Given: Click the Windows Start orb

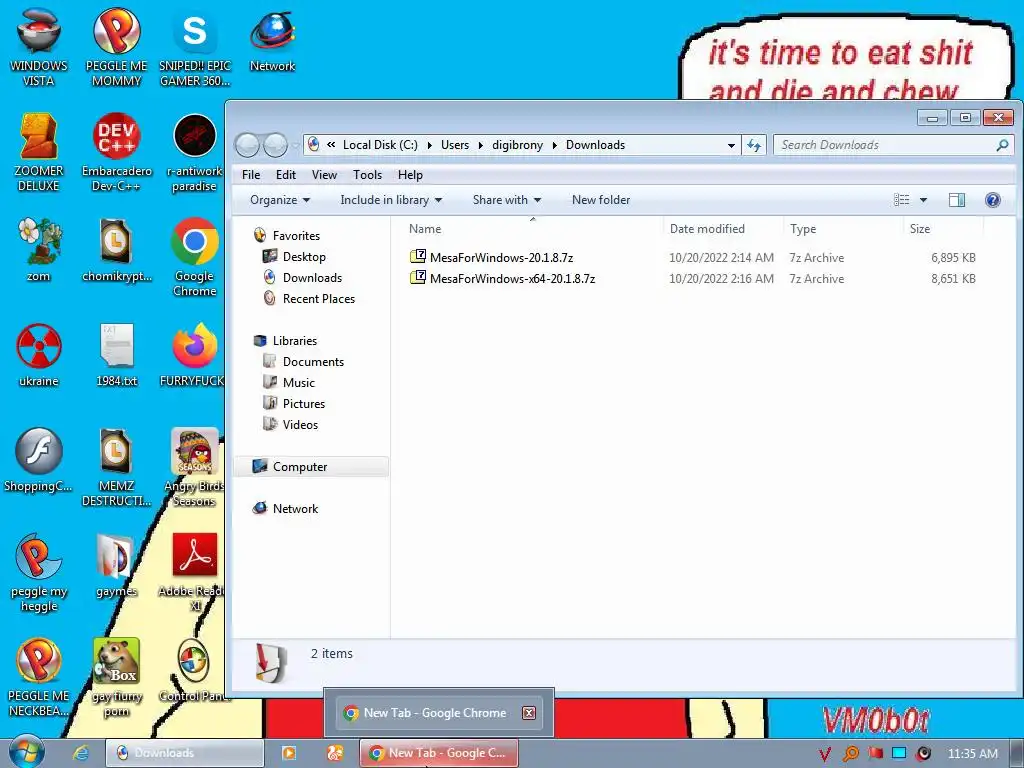Looking at the screenshot, I should [x=26, y=752].
